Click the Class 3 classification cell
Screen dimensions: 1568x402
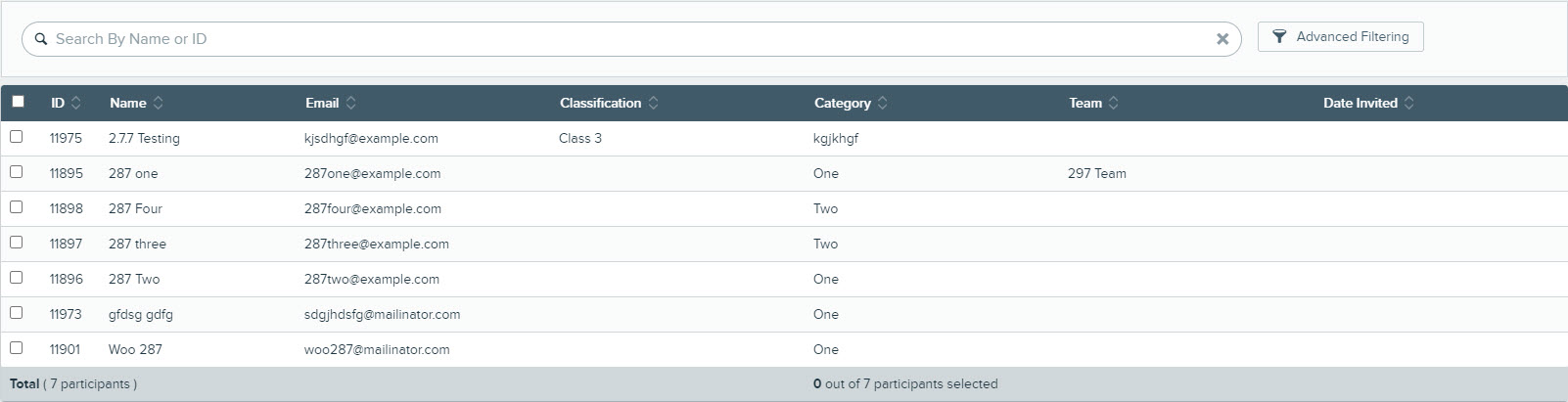pos(580,138)
